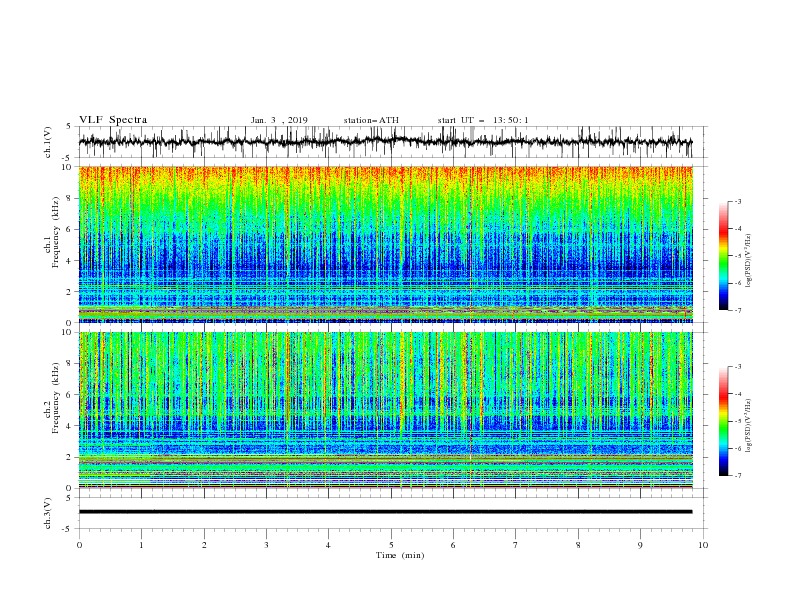Click the "7" tick on the time axis
Screen dimensions: 792x612
click(516, 545)
